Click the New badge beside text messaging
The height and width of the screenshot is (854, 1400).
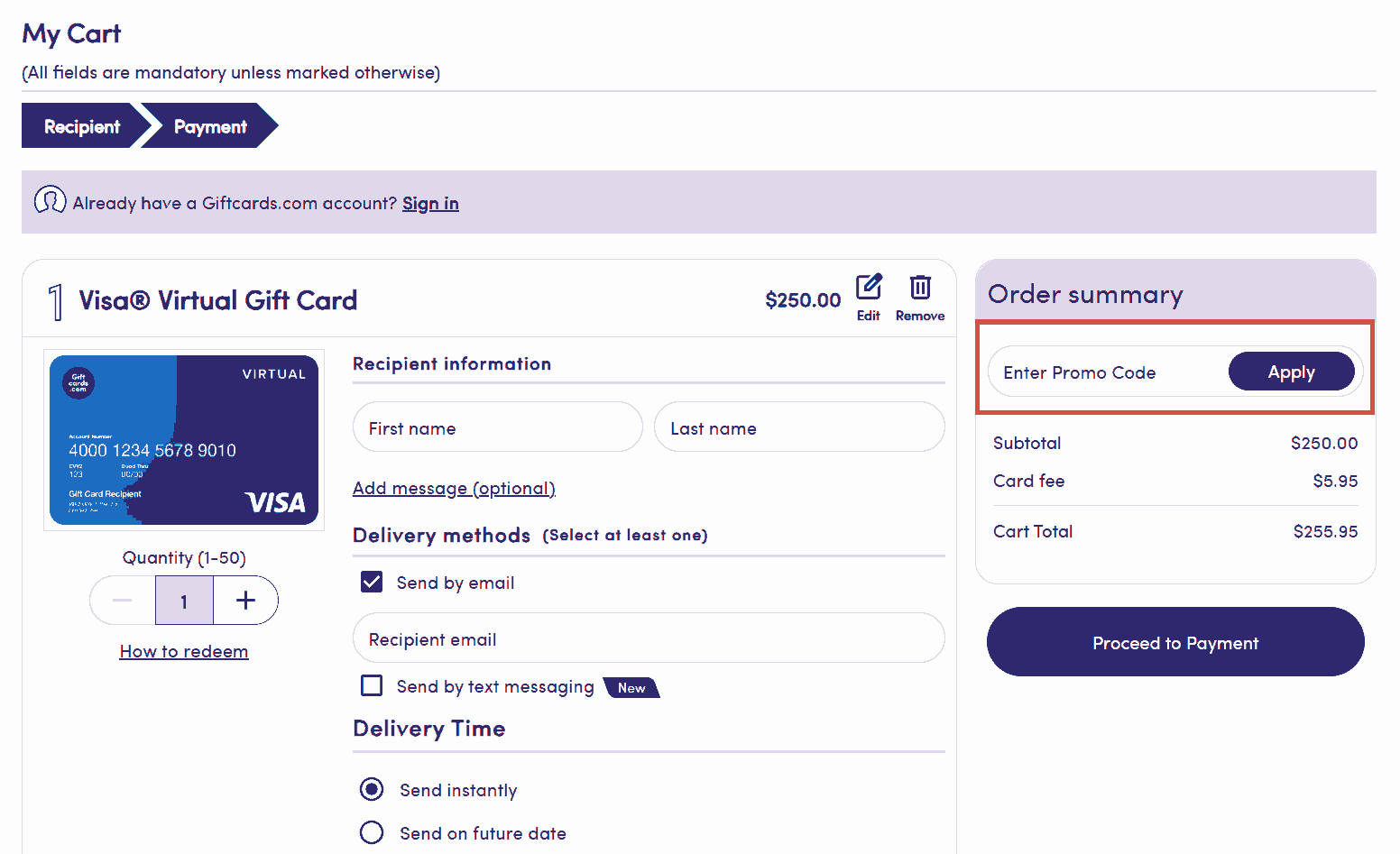(631, 688)
